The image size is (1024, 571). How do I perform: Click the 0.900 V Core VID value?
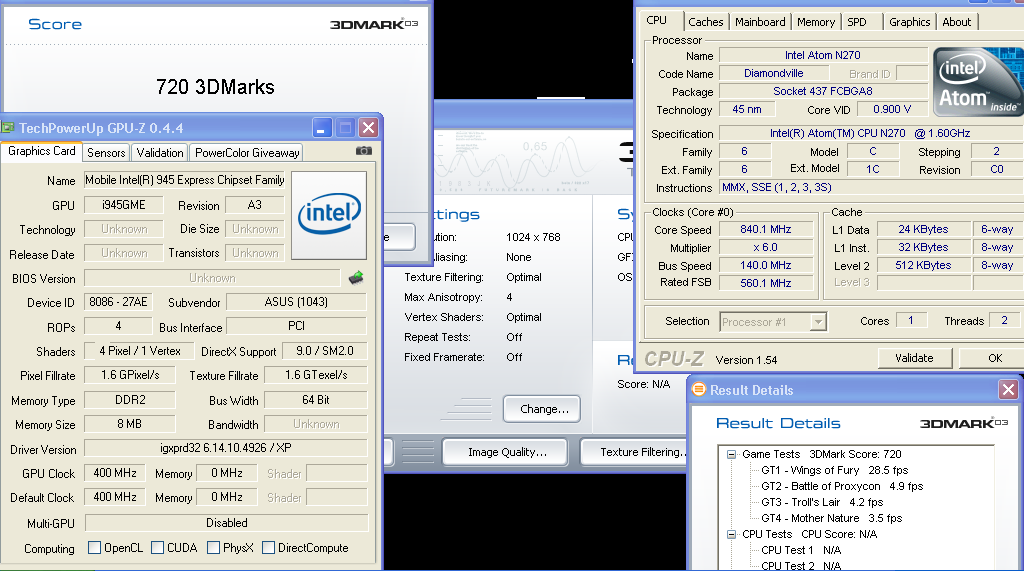(x=891, y=110)
